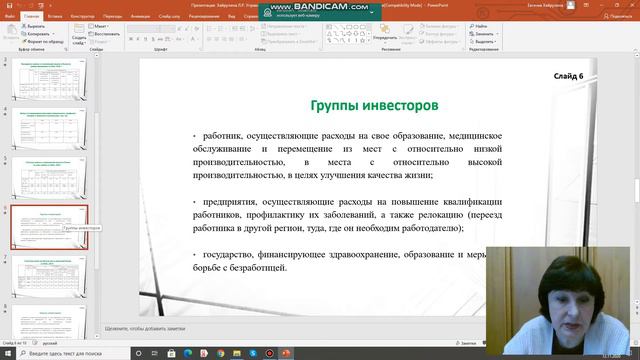
Task: Click the slide title Группы инвесторов
Action: click(x=374, y=105)
